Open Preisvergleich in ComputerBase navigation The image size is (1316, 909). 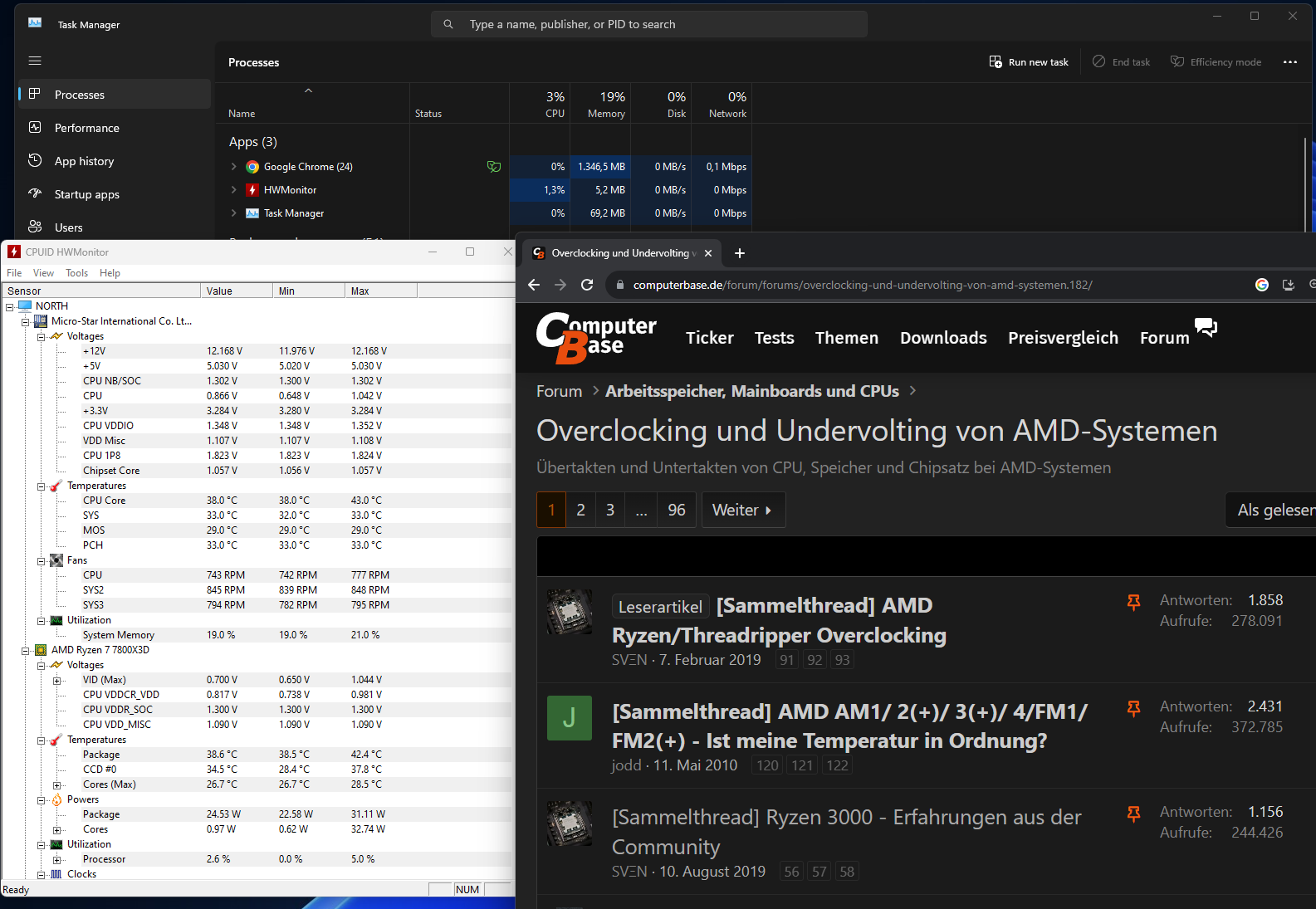pyautogui.click(x=1063, y=338)
